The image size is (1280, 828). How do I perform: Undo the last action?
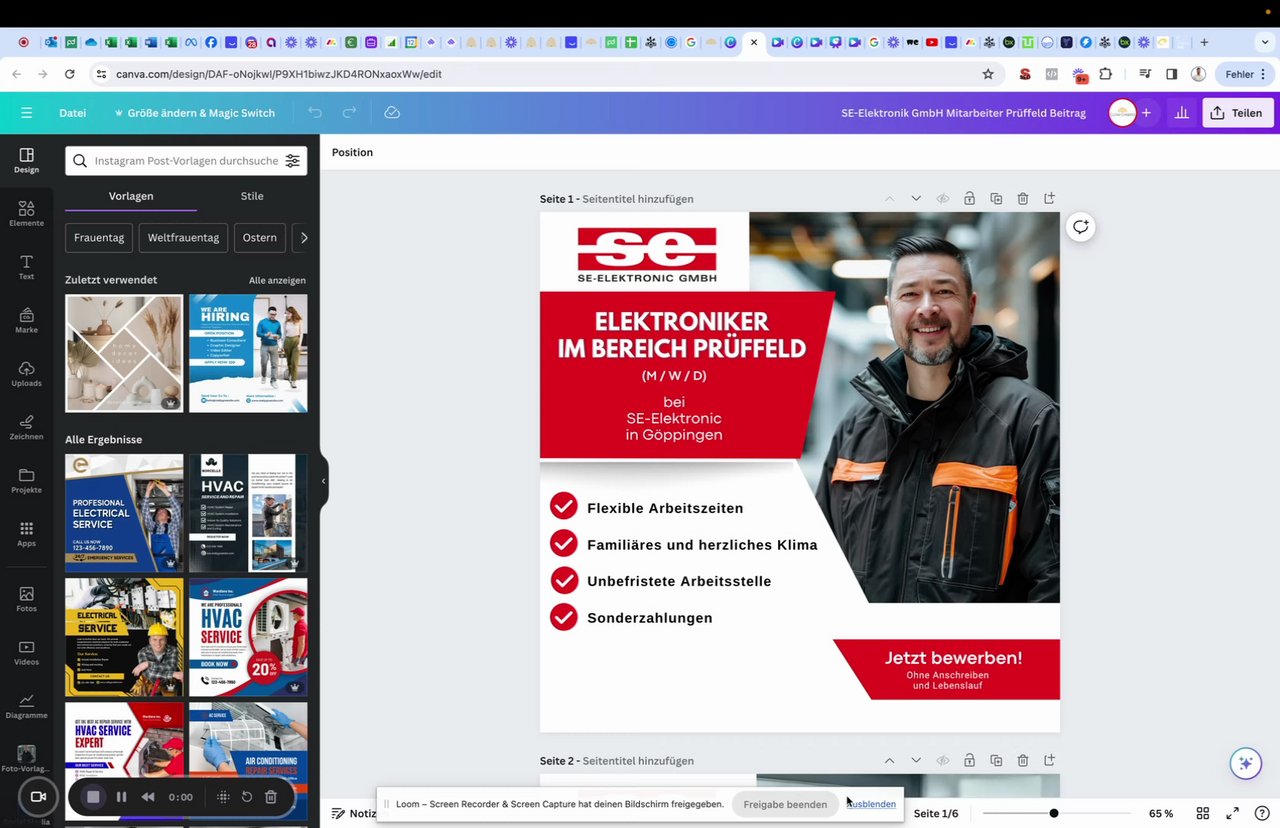(315, 113)
